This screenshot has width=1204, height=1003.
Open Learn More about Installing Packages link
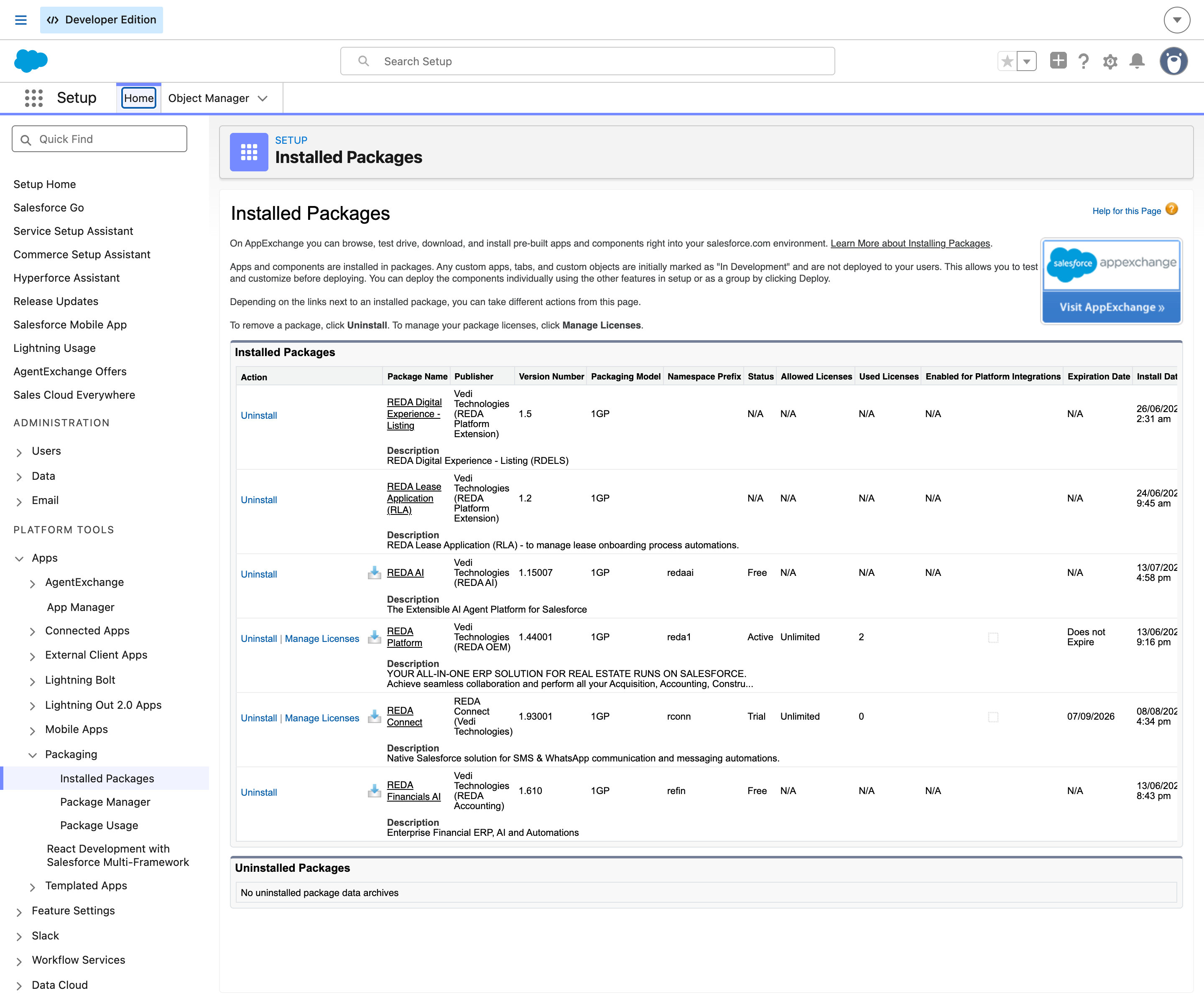click(x=911, y=243)
